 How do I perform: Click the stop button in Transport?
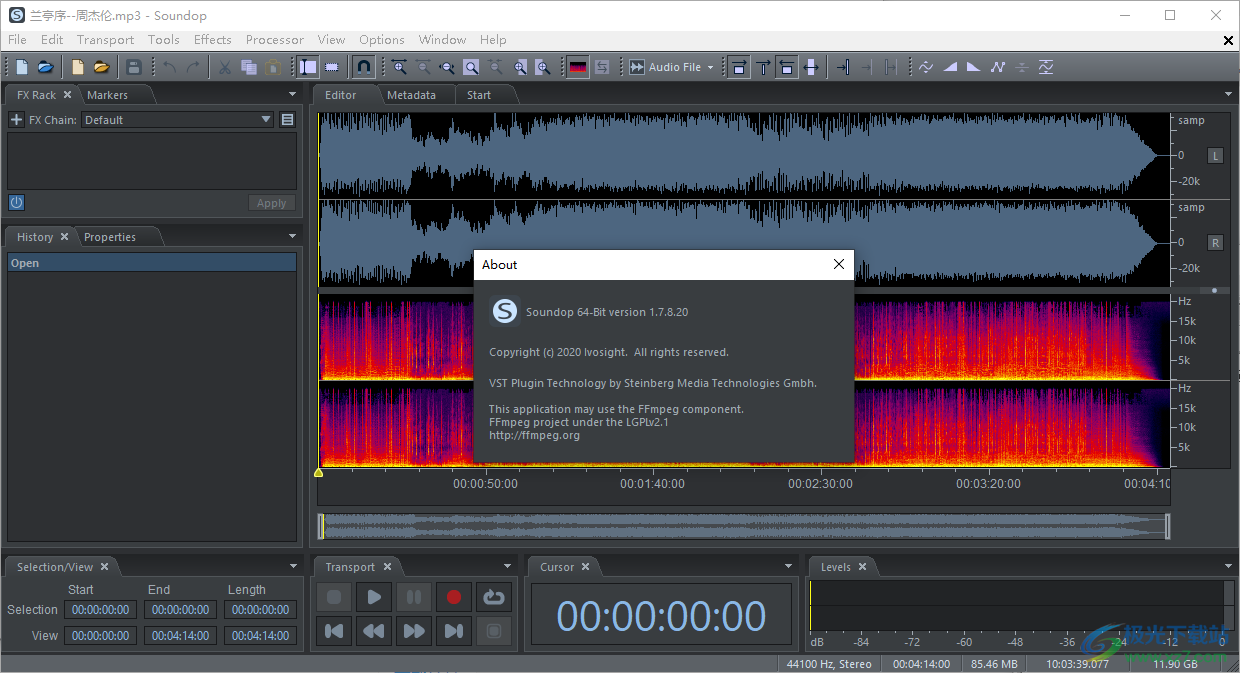pyautogui.click(x=334, y=597)
